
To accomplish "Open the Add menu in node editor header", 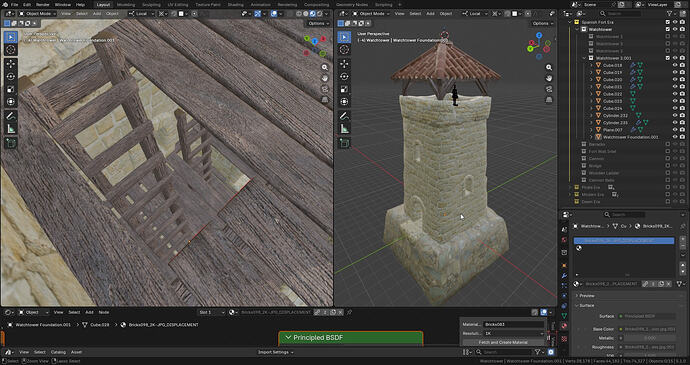I will [89, 313].
